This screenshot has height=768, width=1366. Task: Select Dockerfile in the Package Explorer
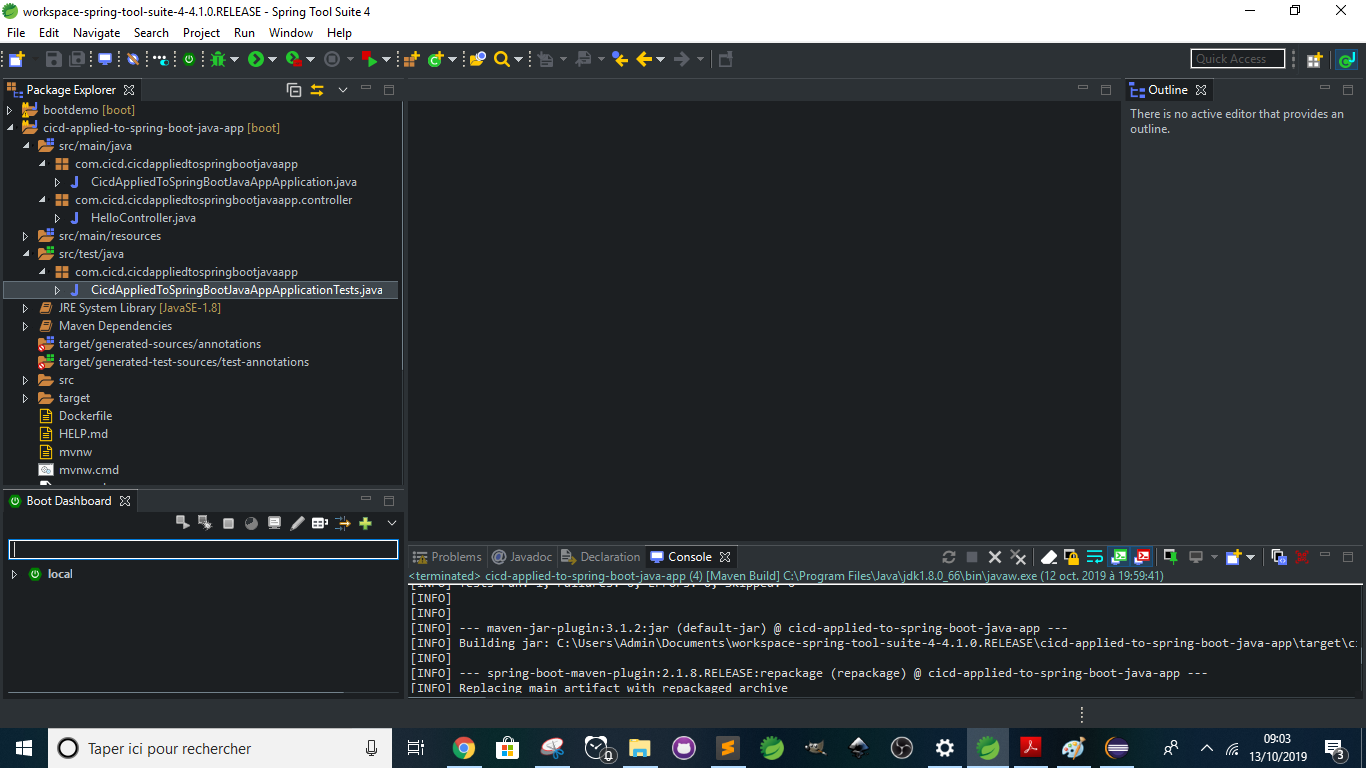pyautogui.click(x=85, y=416)
